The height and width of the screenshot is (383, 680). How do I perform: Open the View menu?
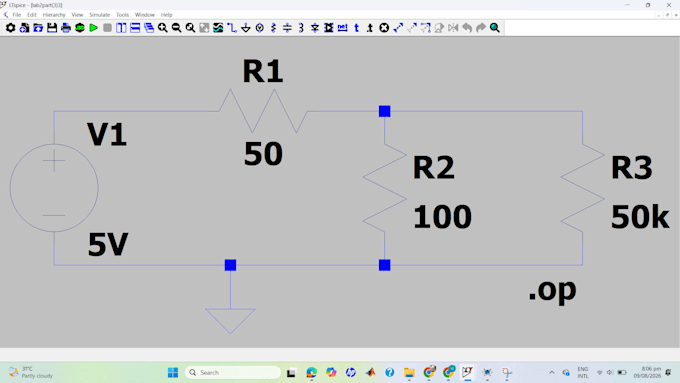pos(77,15)
